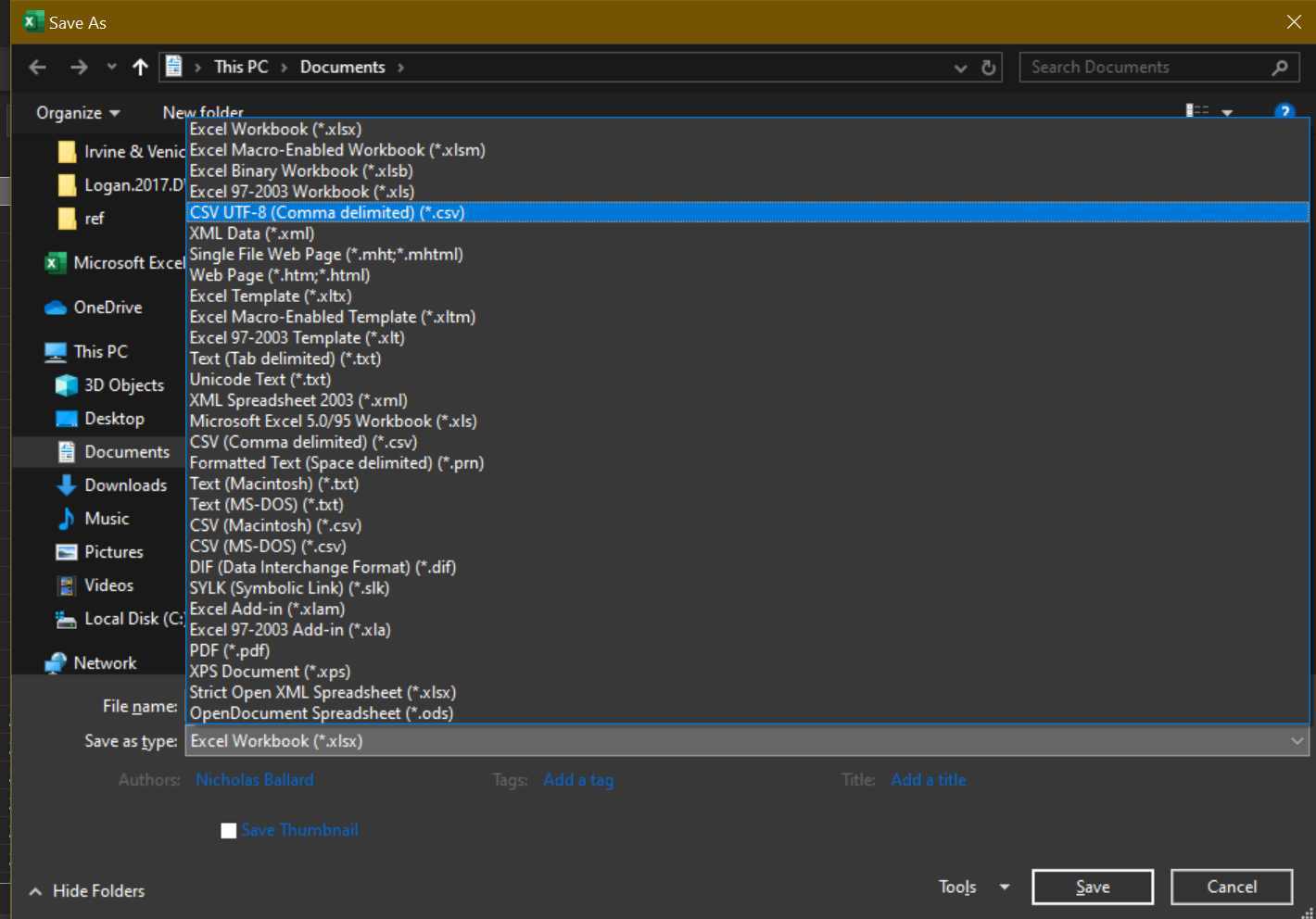Screen dimensions: 1316x919
Task: Open the view options dropdown arrow
Action: tap(1227, 112)
